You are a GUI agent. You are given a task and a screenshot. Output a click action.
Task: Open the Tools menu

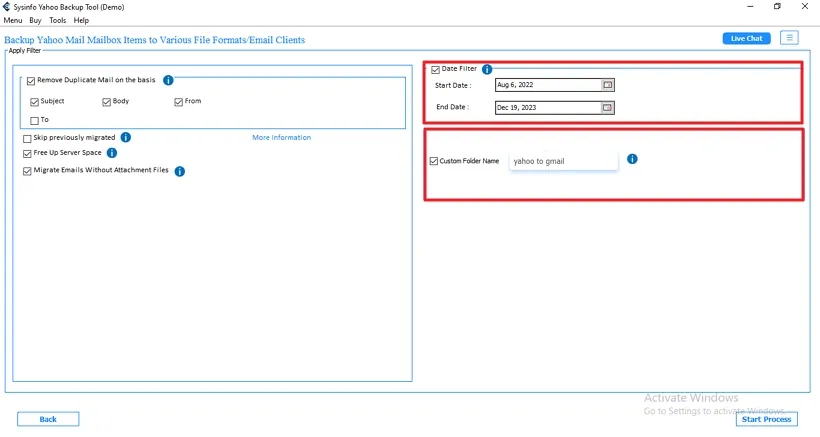click(58, 20)
